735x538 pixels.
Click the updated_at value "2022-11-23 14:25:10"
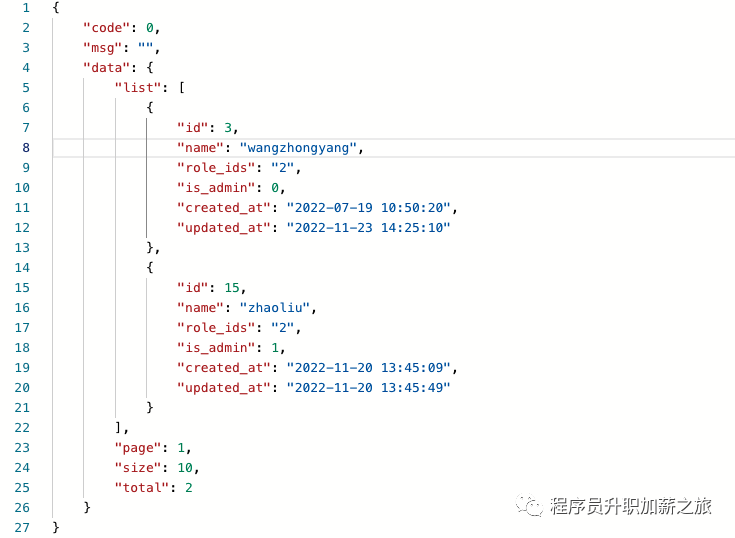[x=368, y=227]
